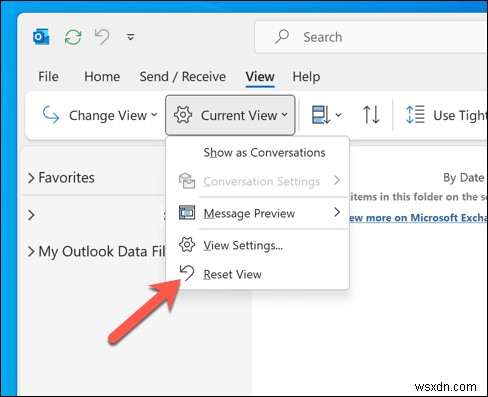Select the View tab

260,77
